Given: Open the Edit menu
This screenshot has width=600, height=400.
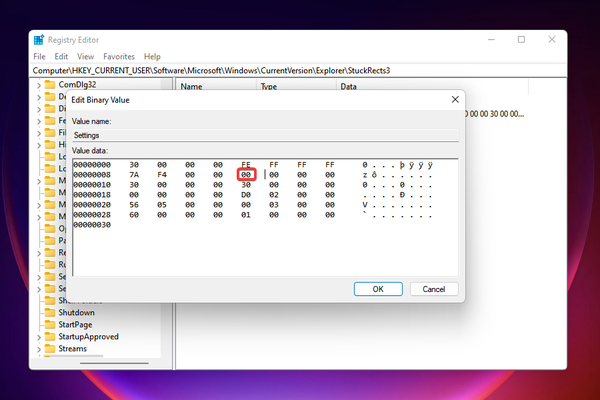Looking at the screenshot, I should point(61,57).
